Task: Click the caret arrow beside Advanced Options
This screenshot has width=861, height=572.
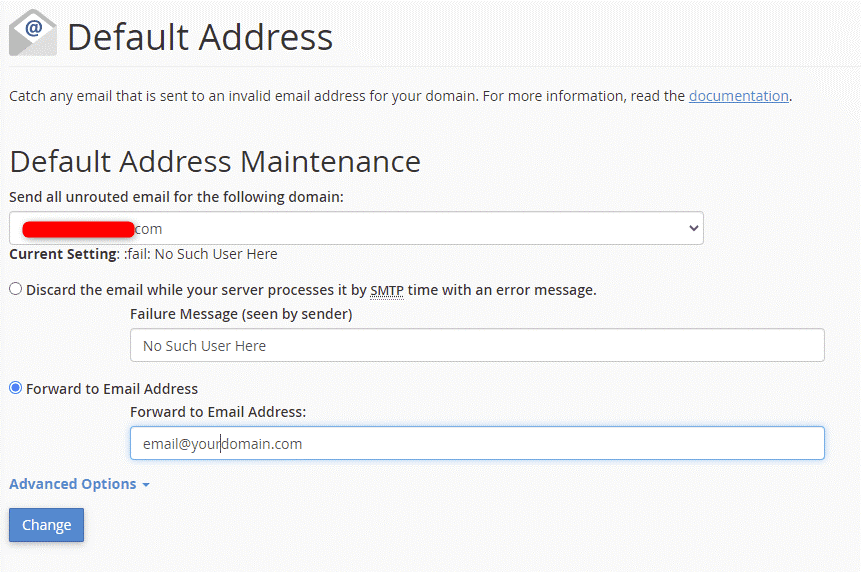Action: [x=146, y=485]
